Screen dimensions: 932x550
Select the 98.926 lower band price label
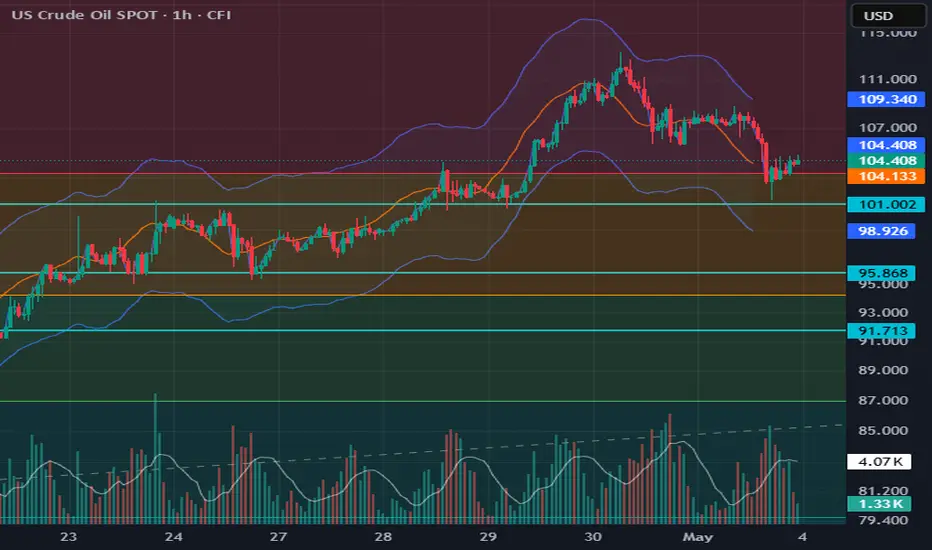[x=881, y=231]
